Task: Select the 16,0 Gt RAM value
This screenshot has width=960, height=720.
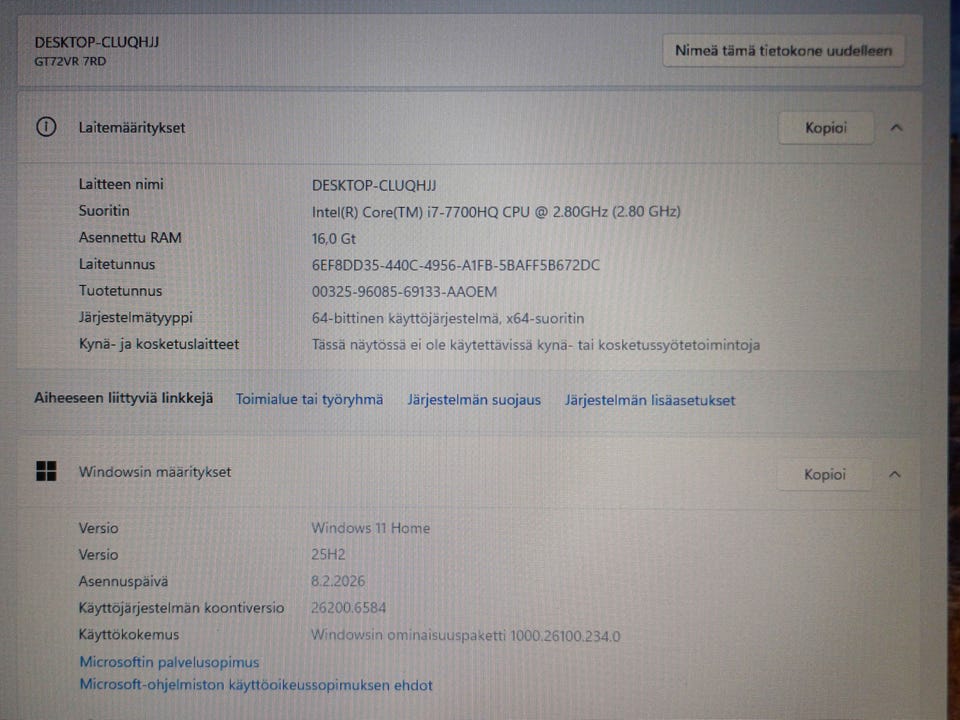Action: click(x=334, y=239)
